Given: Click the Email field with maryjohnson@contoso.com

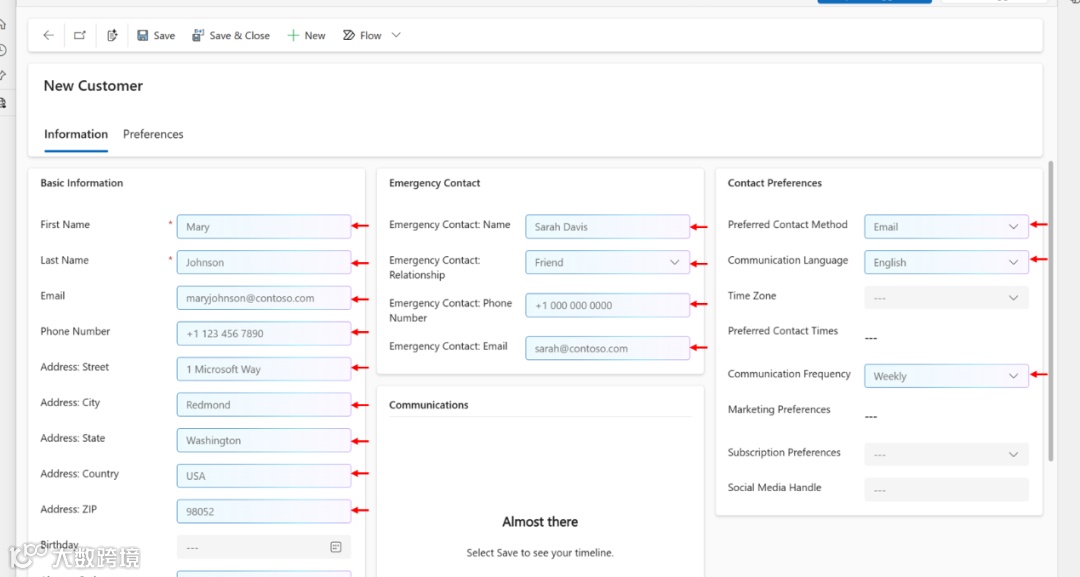Looking at the screenshot, I should pyautogui.click(x=264, y=298).
